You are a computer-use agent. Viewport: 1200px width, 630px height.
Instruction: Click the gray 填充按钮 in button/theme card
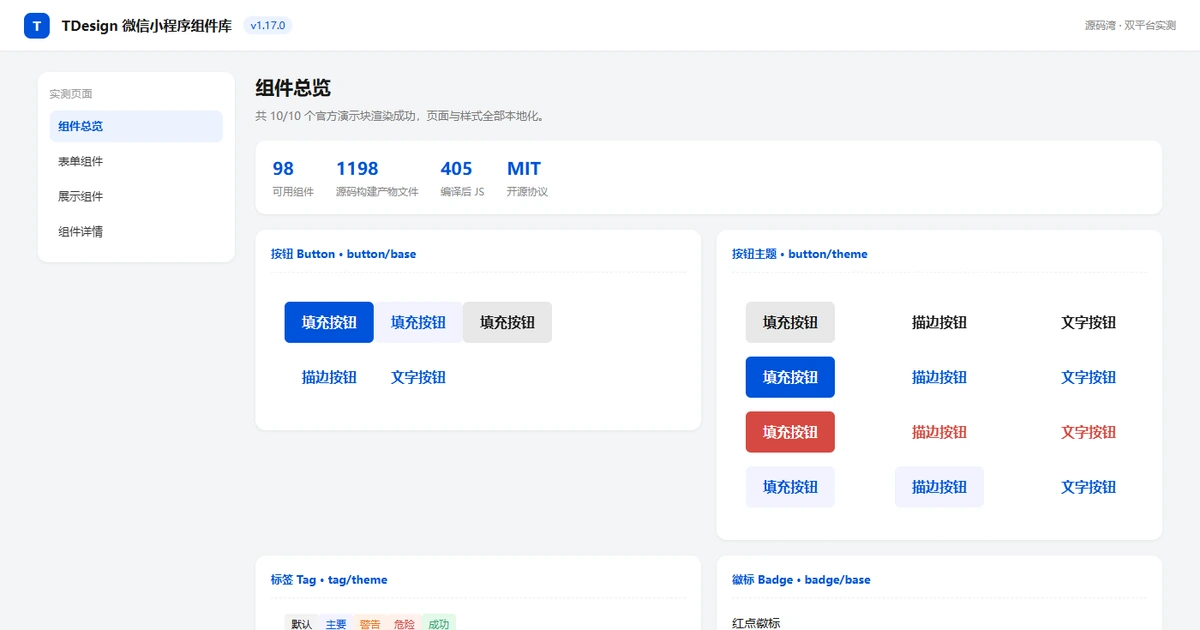click(x=790, y=322)
